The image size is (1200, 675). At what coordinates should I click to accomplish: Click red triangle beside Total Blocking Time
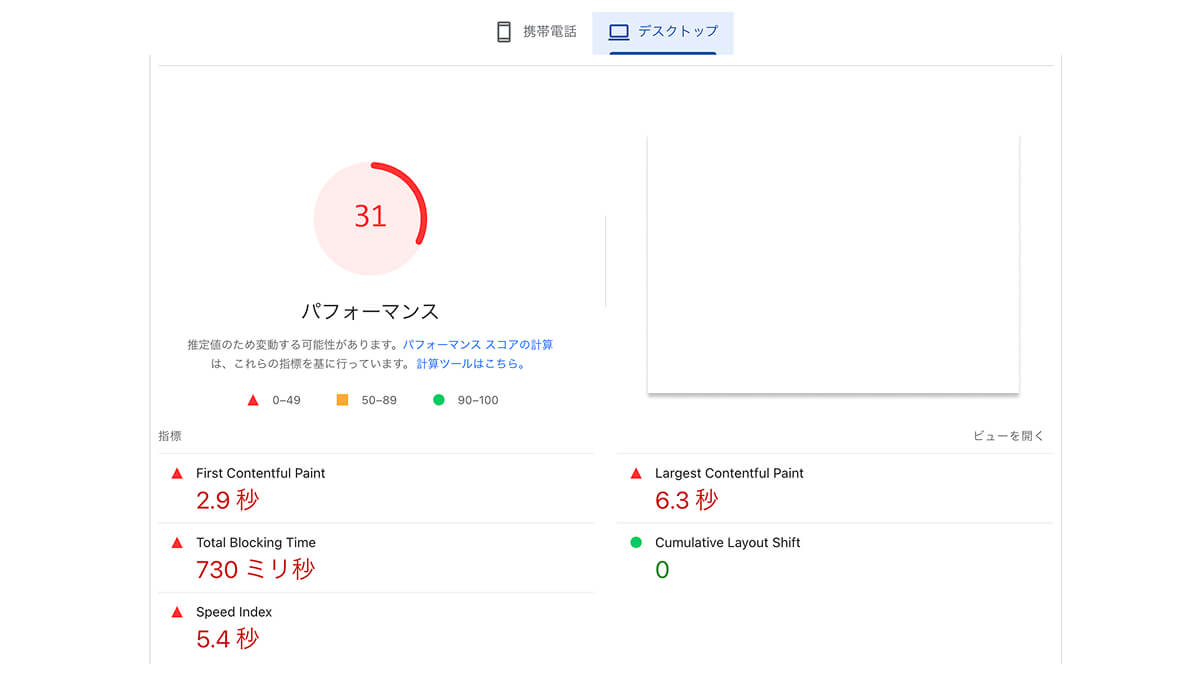(177, 542)
